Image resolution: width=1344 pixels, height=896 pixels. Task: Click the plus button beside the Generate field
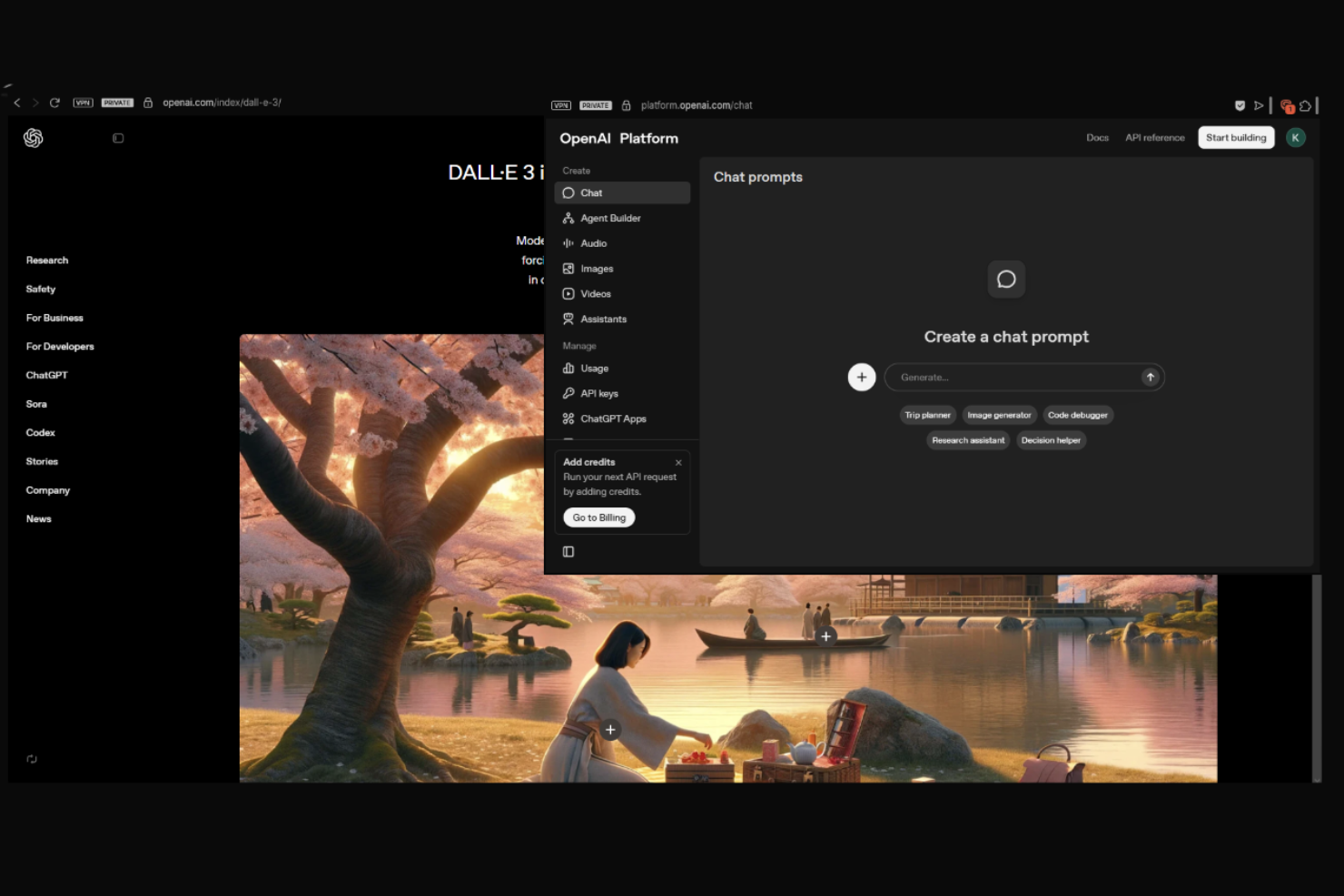(862, 377)
